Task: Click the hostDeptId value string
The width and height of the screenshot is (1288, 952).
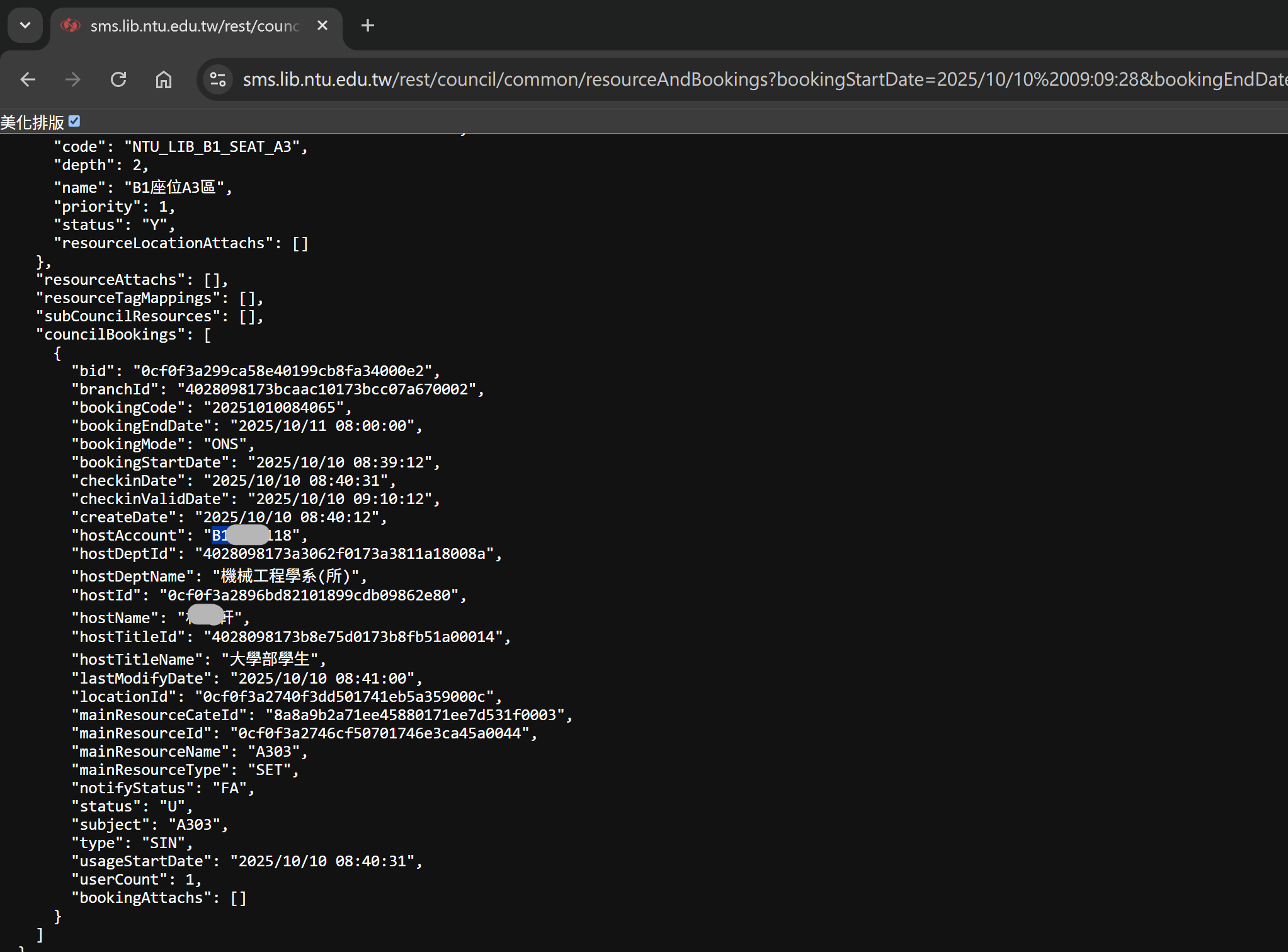Action: (344, 554)
